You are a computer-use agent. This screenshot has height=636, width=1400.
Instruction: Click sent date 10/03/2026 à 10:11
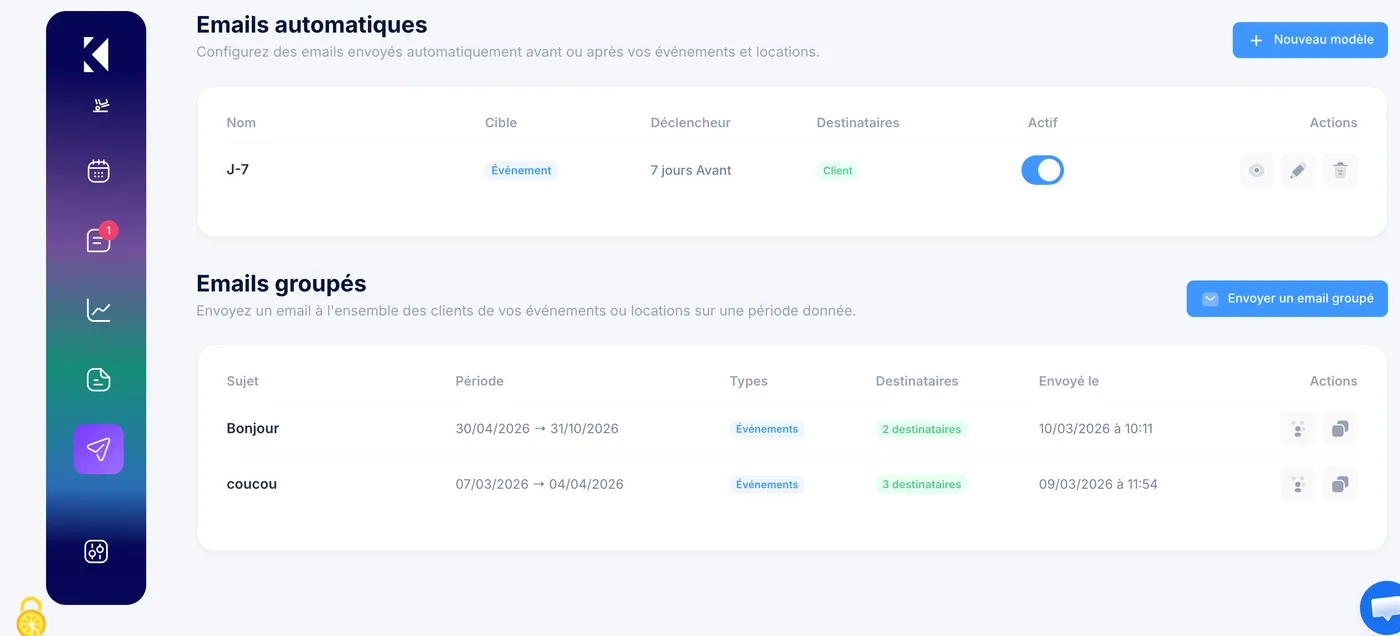[1096, 428]
